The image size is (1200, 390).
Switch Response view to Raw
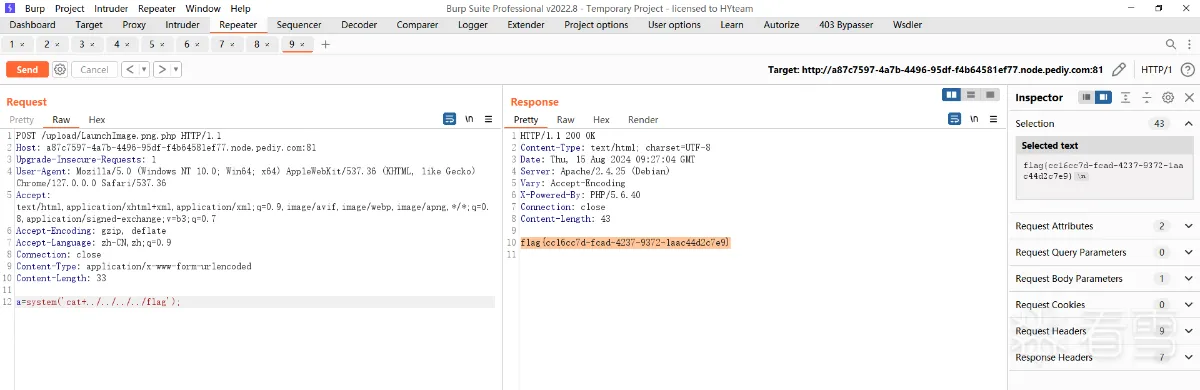(x=566, y=119)
